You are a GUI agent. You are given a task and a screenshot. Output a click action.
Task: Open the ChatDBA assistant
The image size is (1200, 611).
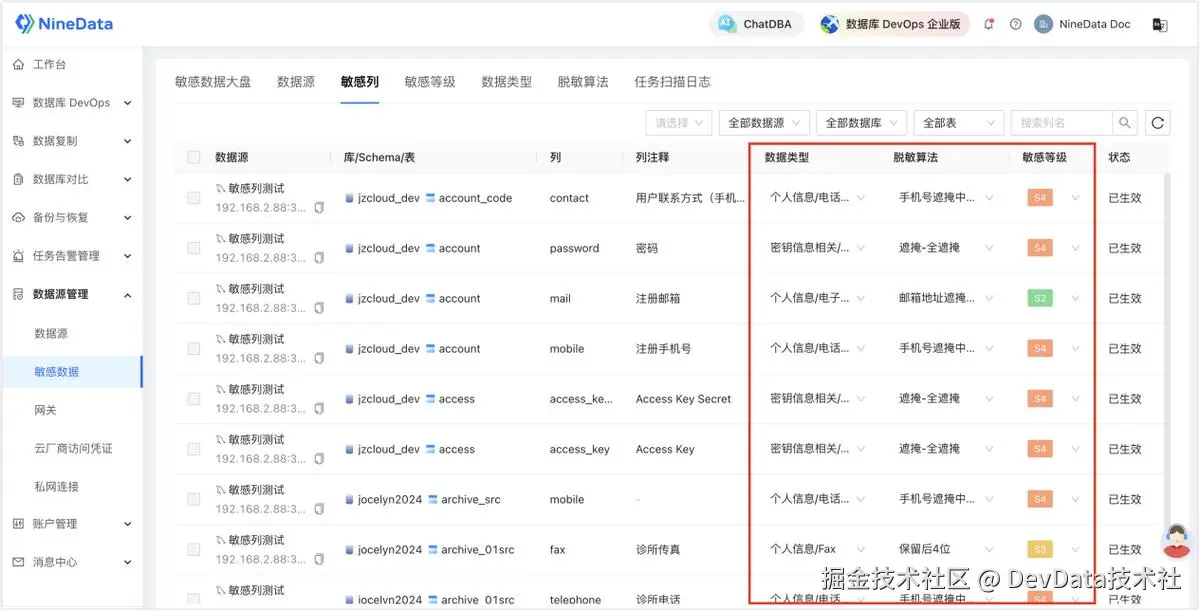pos(757,24)
